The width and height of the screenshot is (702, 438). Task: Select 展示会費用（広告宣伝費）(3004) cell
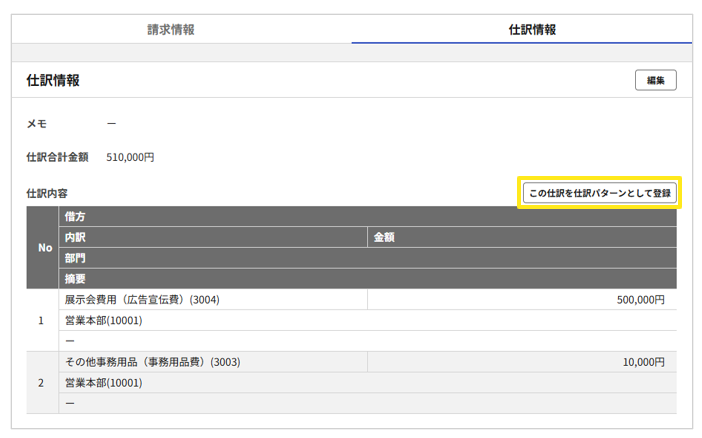click(213, 300)
